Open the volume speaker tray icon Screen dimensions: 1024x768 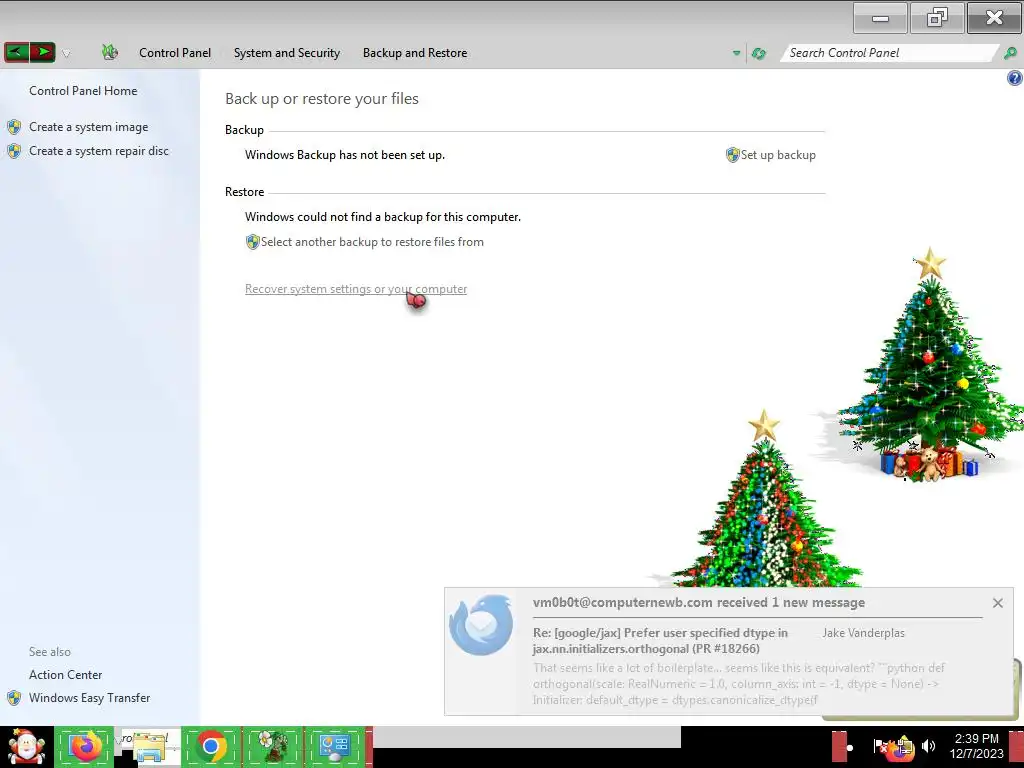pos(928,746)
